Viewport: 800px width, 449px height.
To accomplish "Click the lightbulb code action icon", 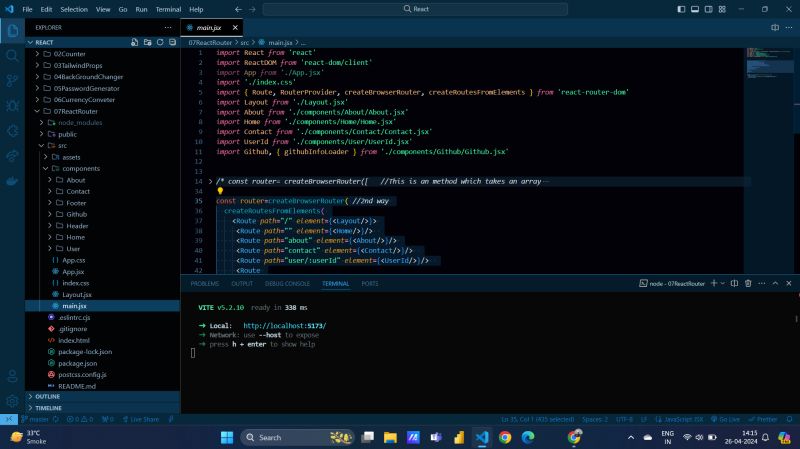I will (220, 191).
